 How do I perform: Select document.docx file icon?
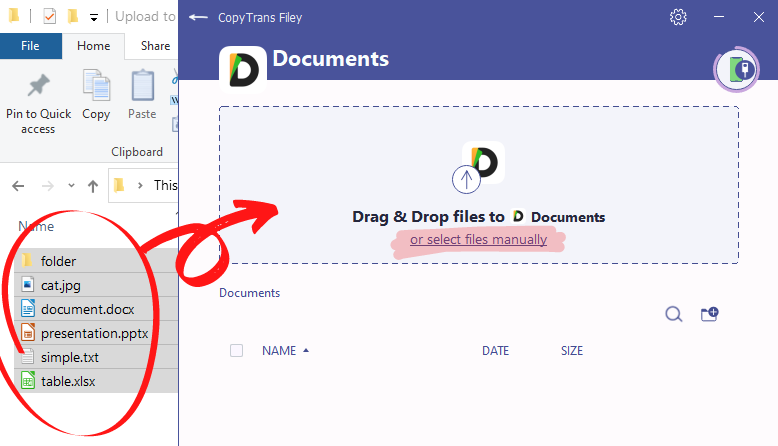(28, 309)
